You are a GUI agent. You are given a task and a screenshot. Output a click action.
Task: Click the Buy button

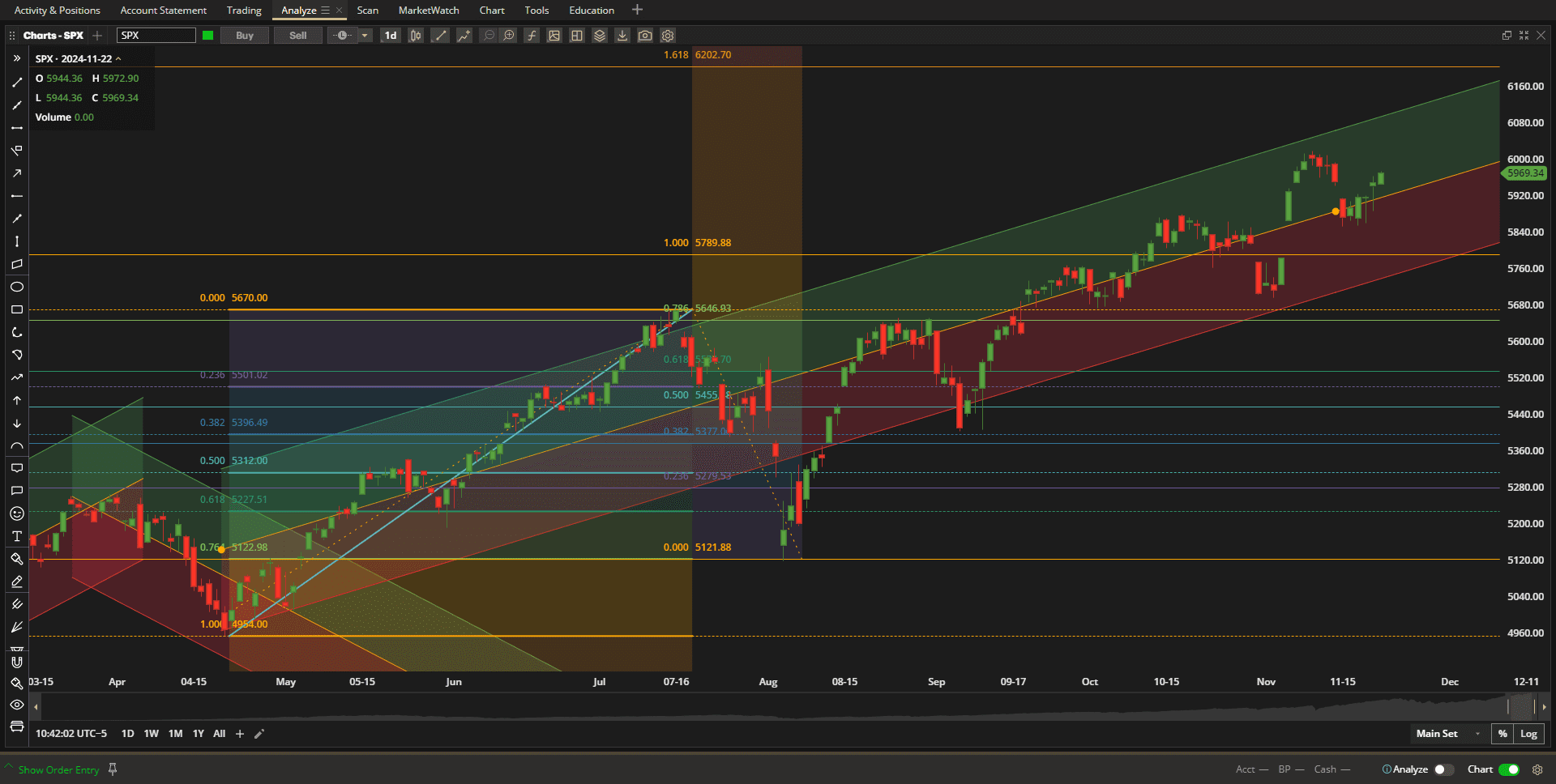pos(245,36)
